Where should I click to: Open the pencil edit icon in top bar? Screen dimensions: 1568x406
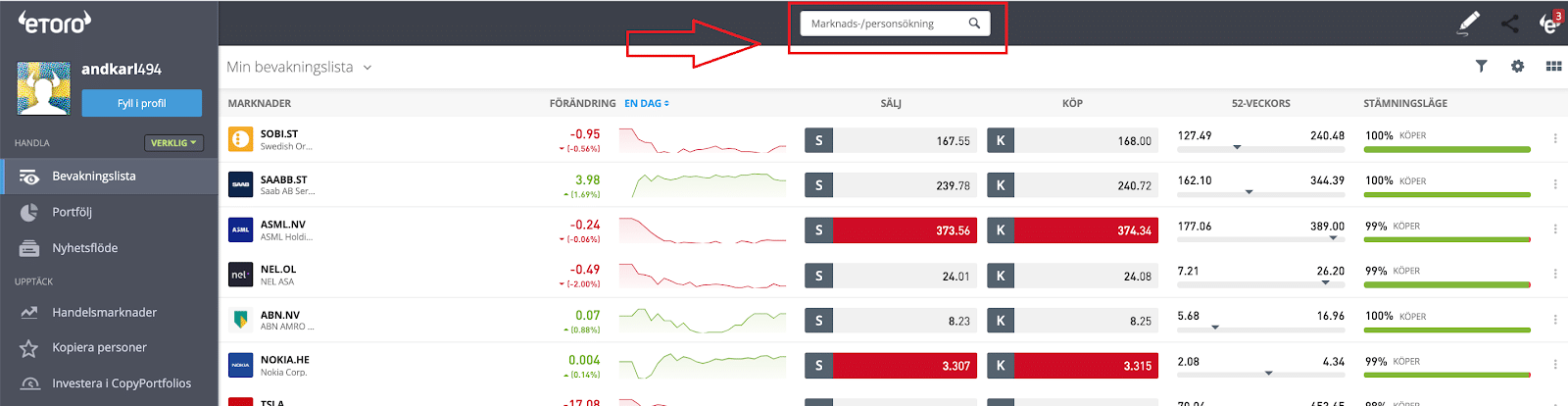[x=1468, y=23]
